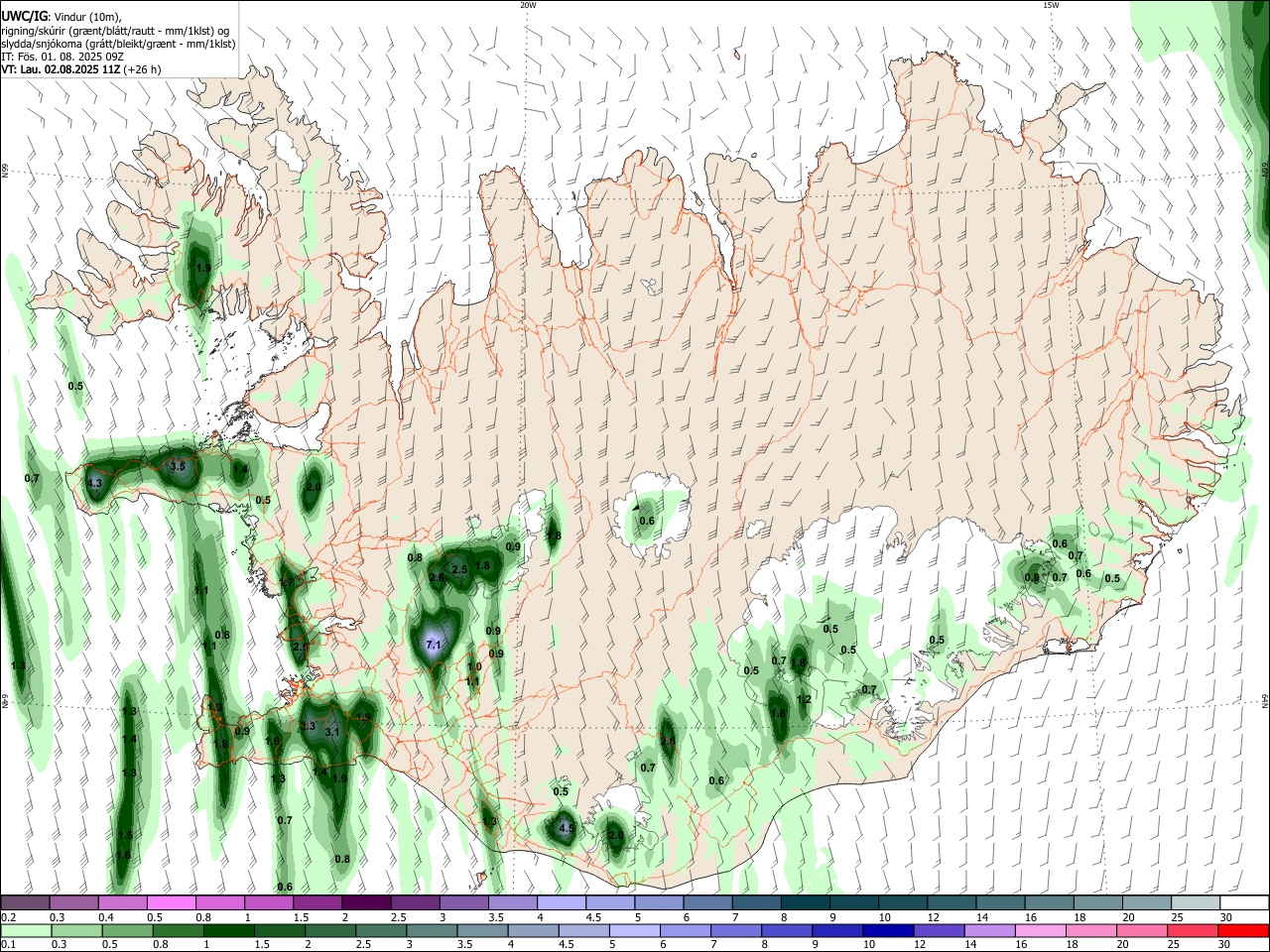Select the 3.3 precipitation value on the map

[x=308, y=727]
